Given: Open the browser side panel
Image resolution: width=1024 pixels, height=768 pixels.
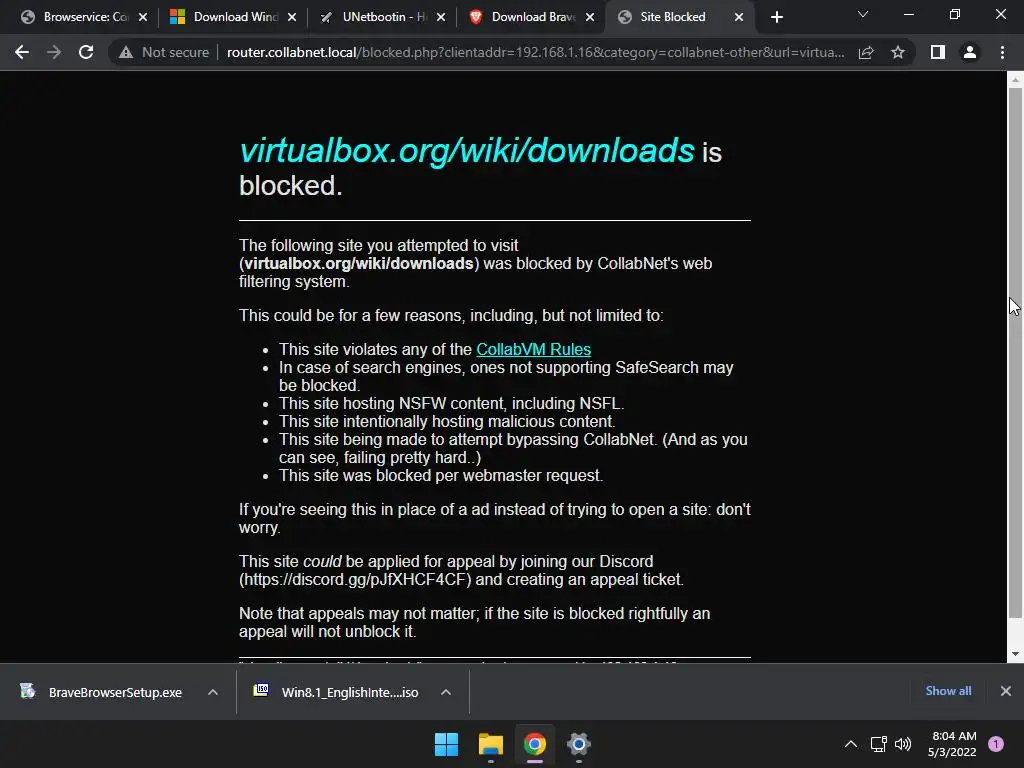Looking at the screenshot, I should point(938,52).
